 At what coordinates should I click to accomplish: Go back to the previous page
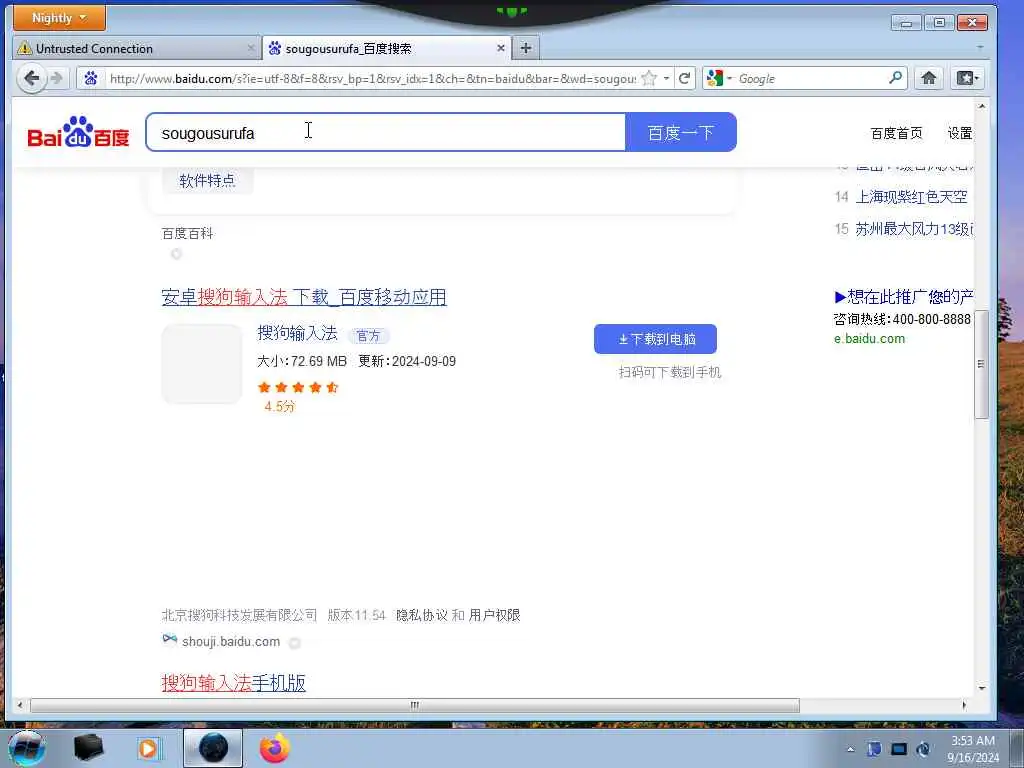(x=31, y=78)
